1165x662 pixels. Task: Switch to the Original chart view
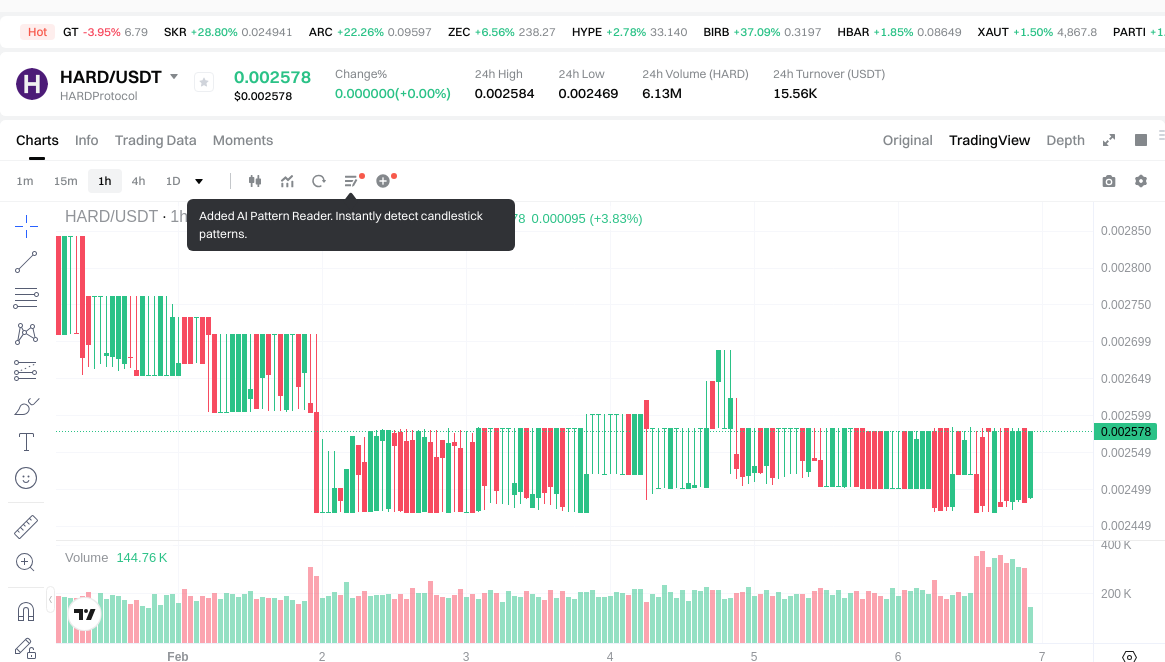click(x=907, y=140)
